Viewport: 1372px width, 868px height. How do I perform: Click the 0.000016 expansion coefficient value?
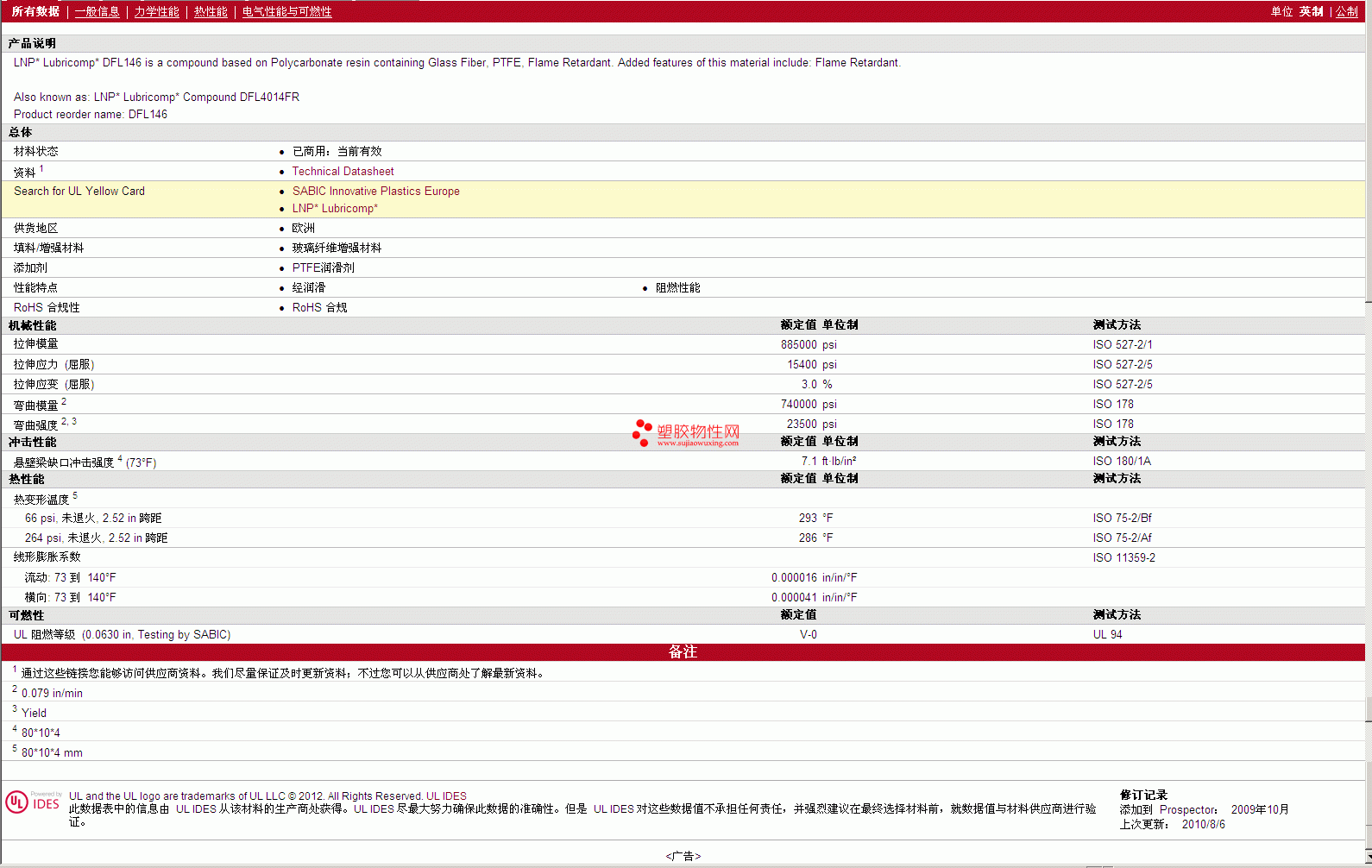coord(794,577)
